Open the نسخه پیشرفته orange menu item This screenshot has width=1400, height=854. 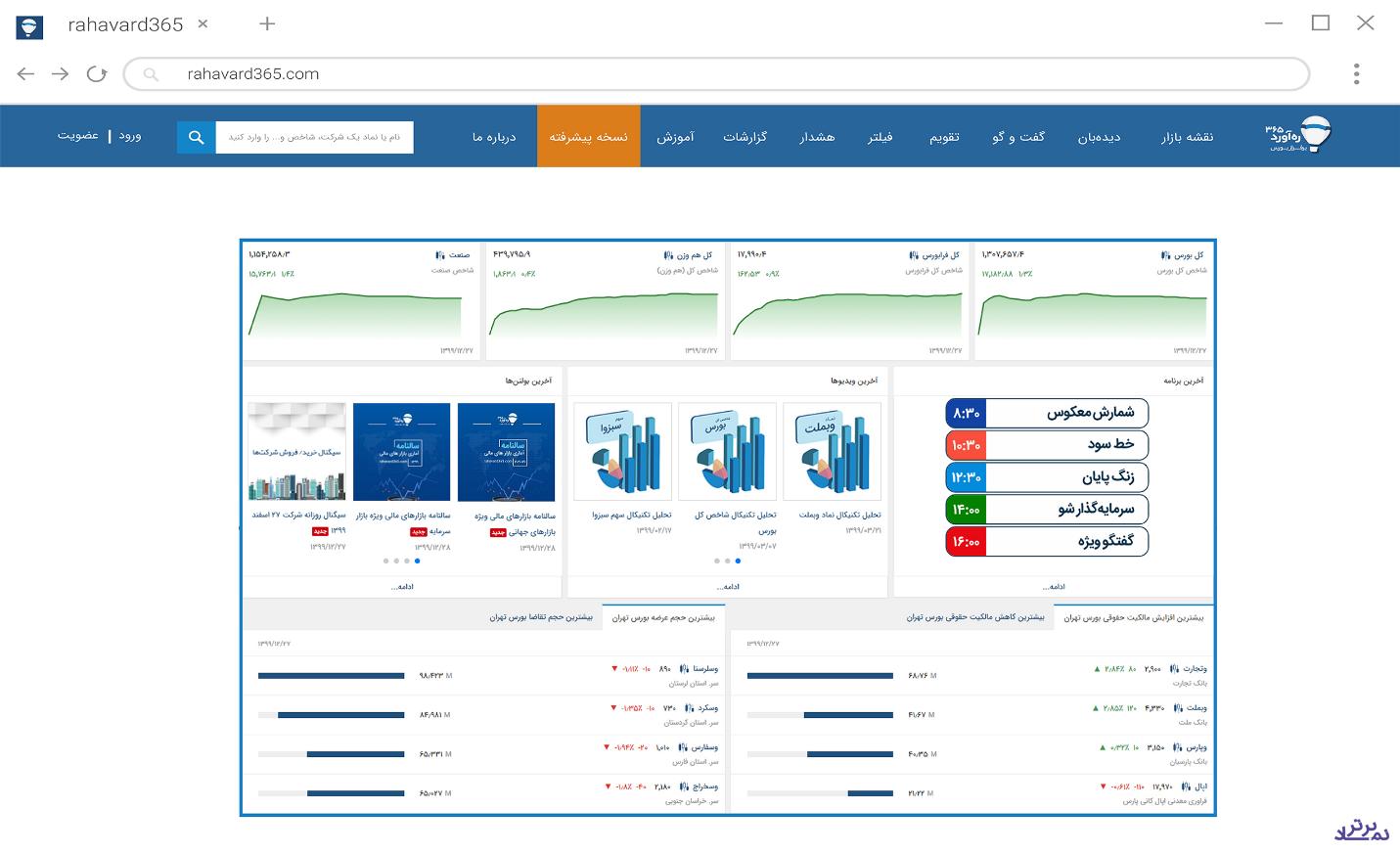(x=588, y=137)
